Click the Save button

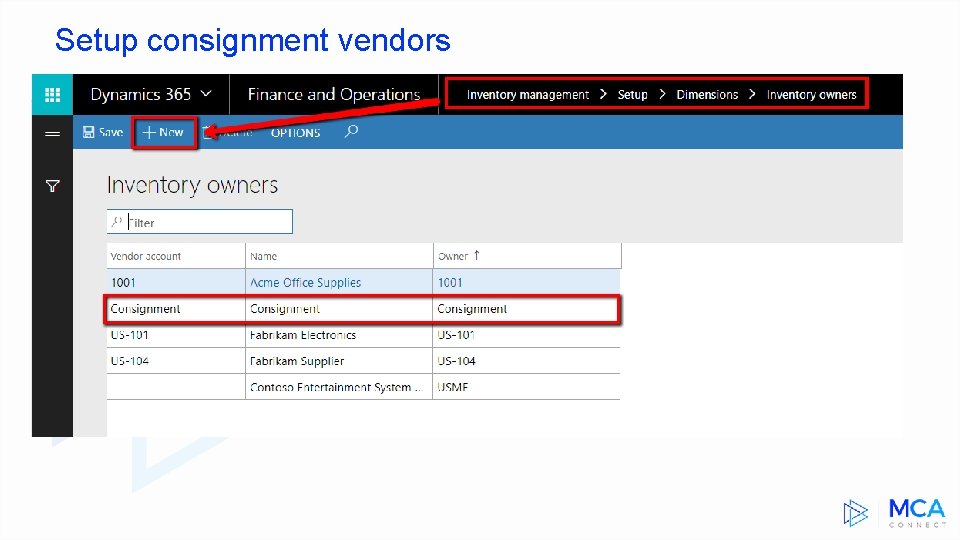pos(103,132)
